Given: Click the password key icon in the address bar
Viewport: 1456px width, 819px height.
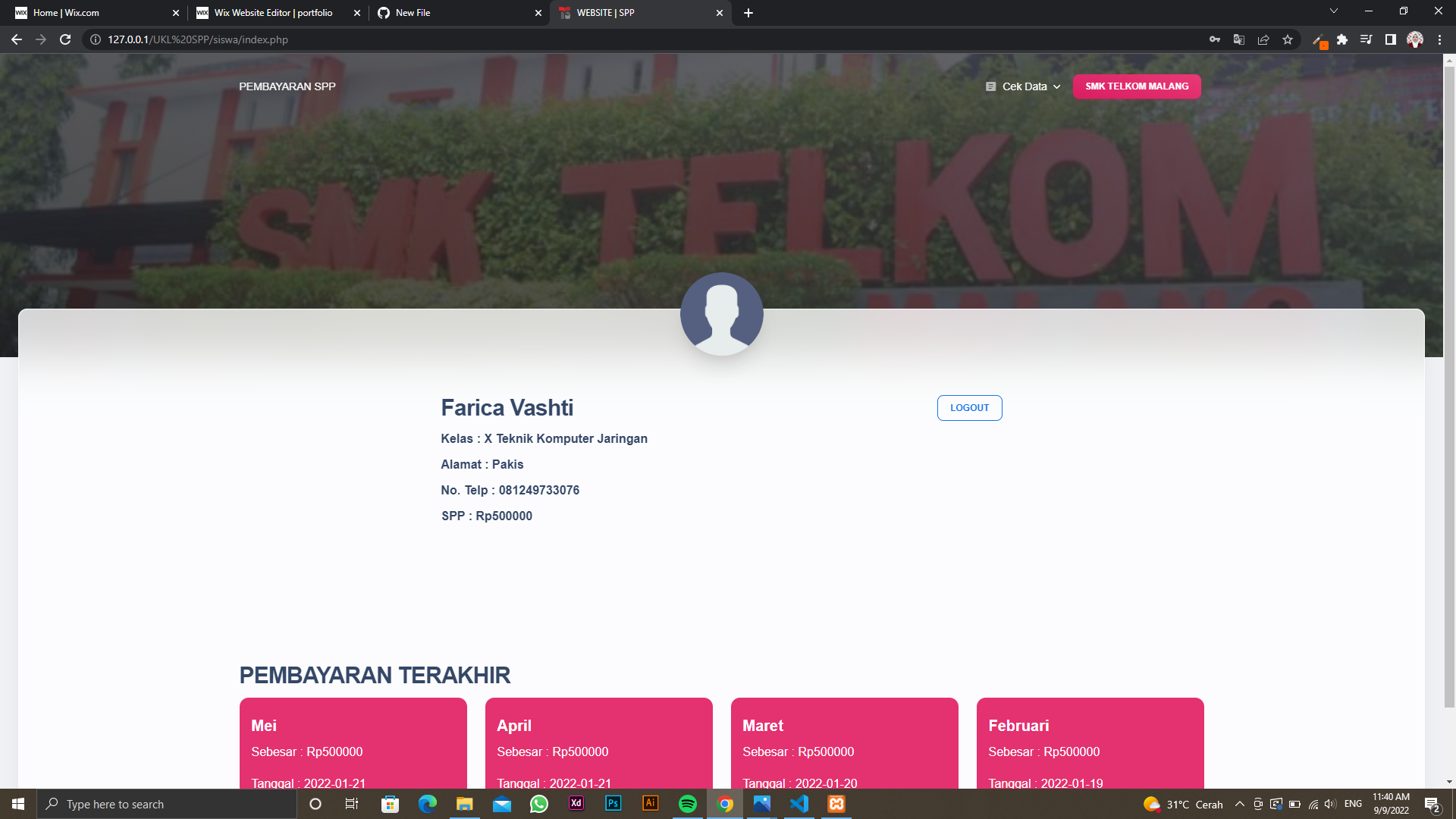Looking at the screenshot, I should [1215, 39].
